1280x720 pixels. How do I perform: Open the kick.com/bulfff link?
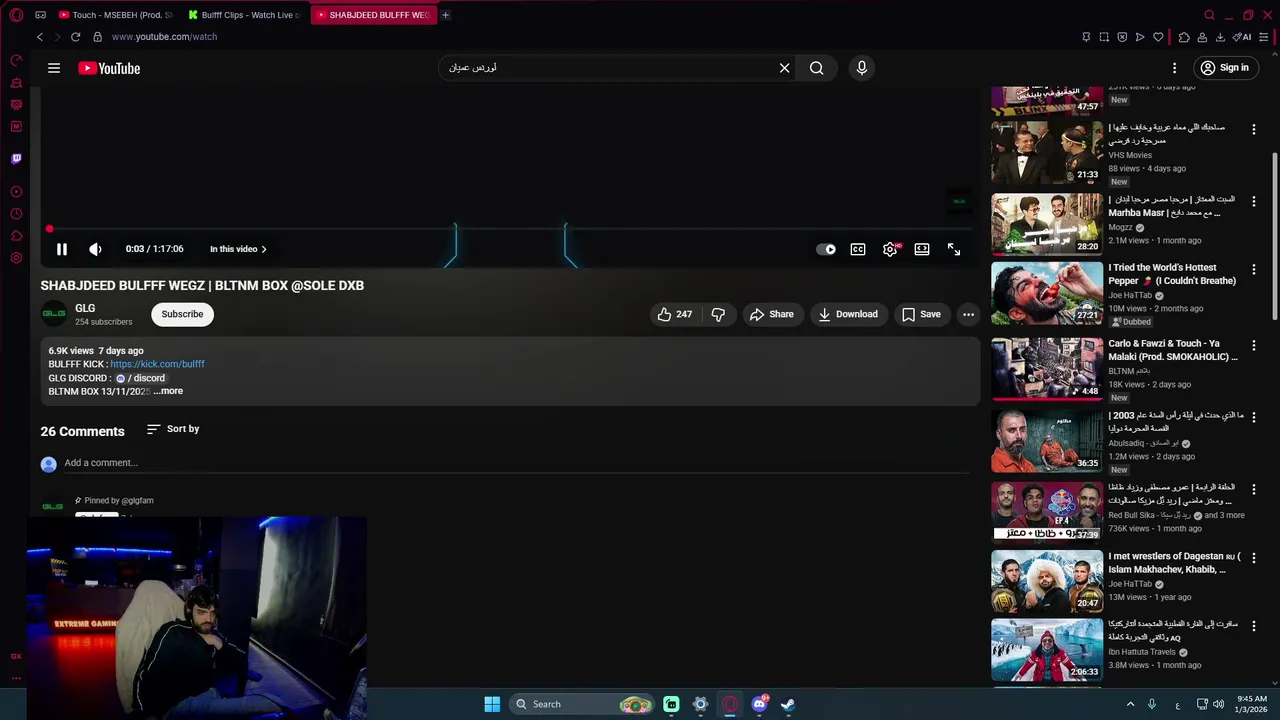pos(157,364)
